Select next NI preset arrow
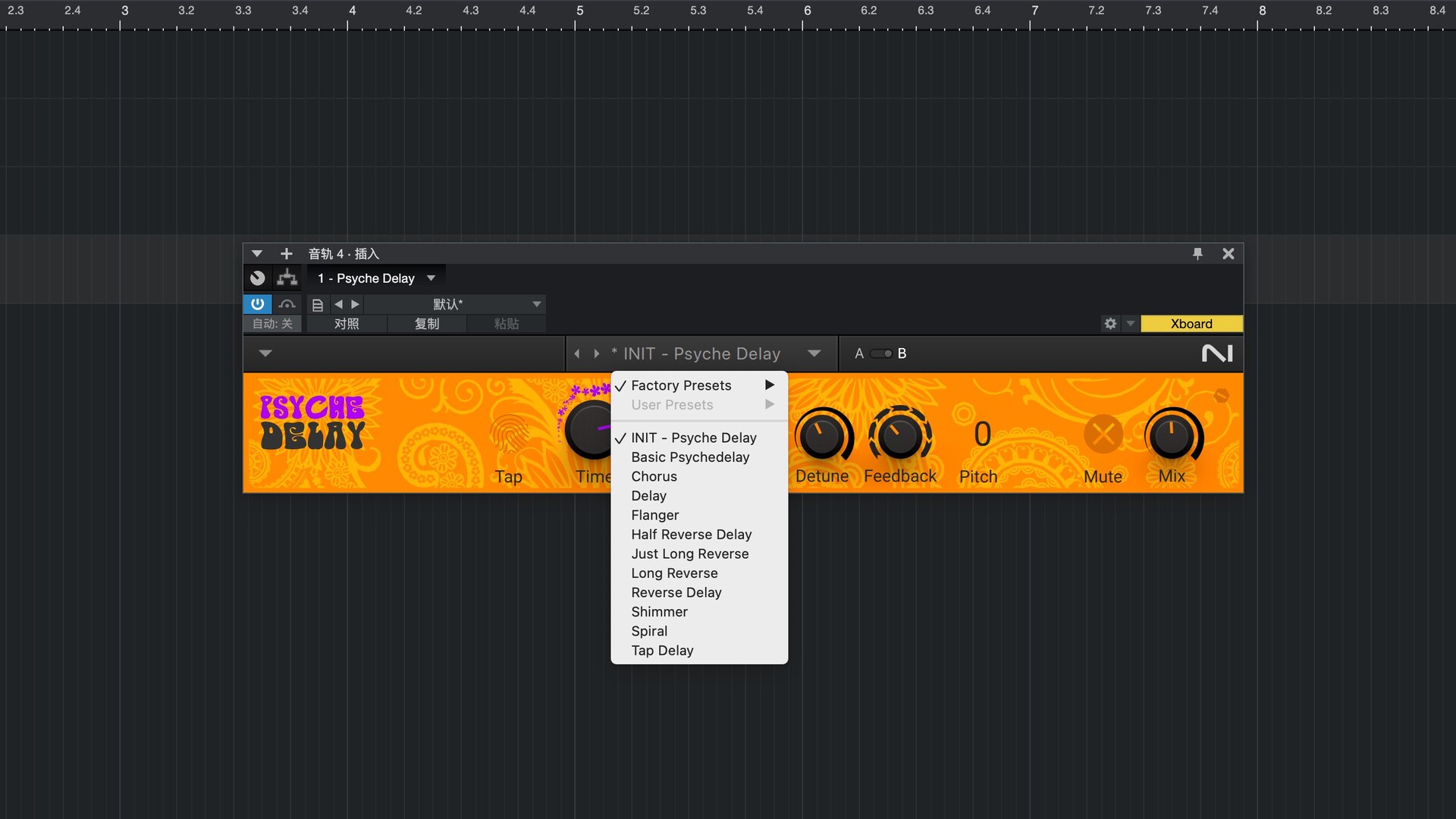 click(x=597, y=353)
